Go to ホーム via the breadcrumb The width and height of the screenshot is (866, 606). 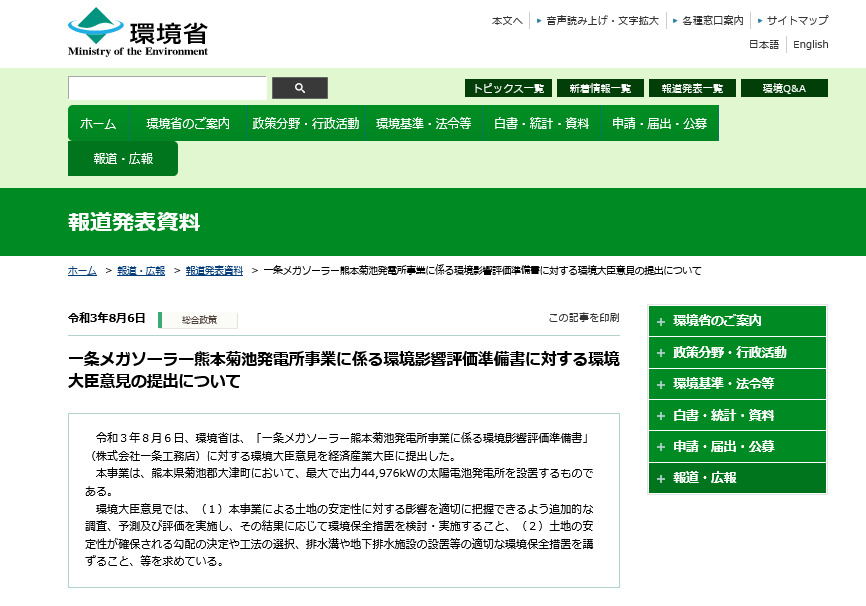pos(82,271)
